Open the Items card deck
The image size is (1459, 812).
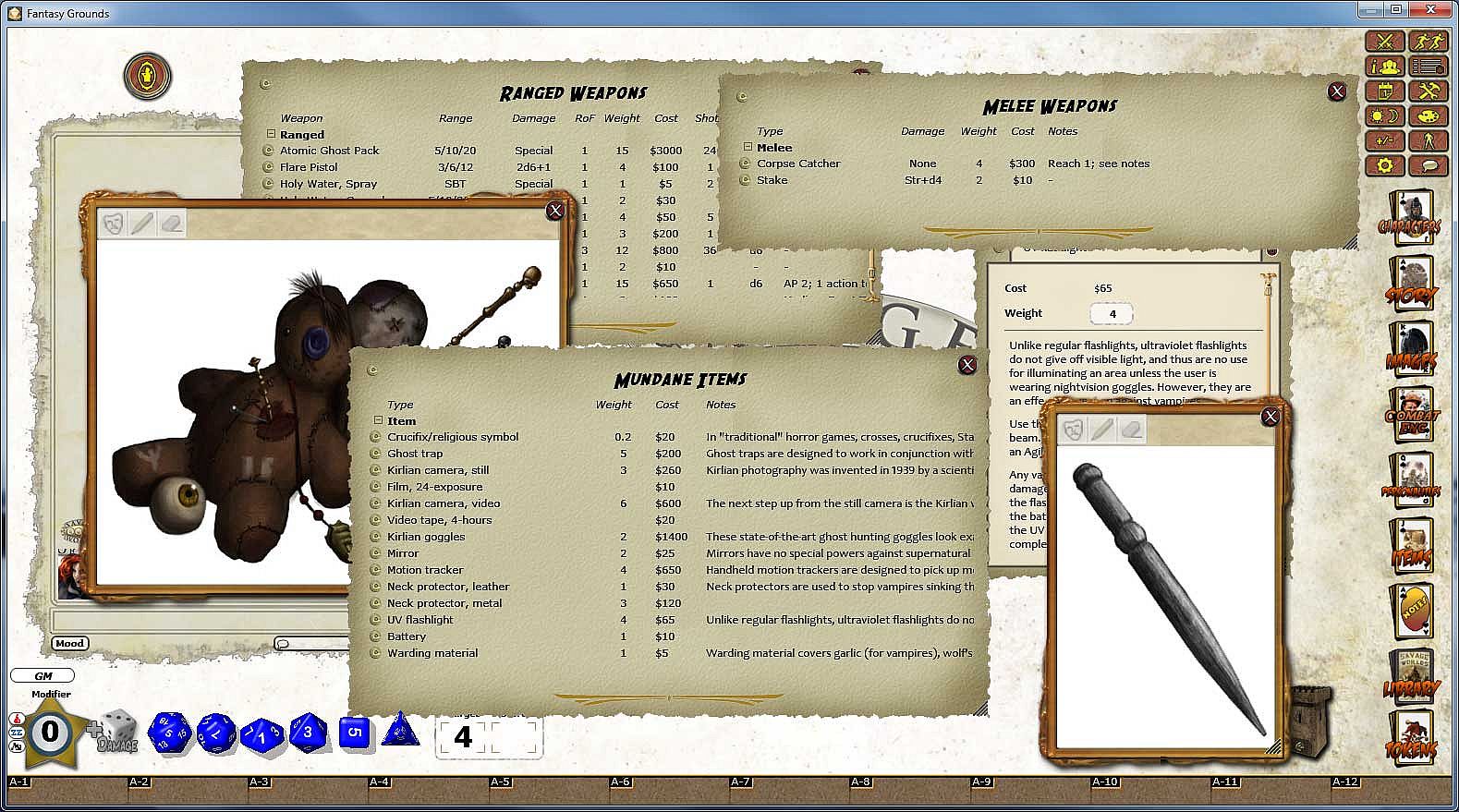(x=1410, y=546)
